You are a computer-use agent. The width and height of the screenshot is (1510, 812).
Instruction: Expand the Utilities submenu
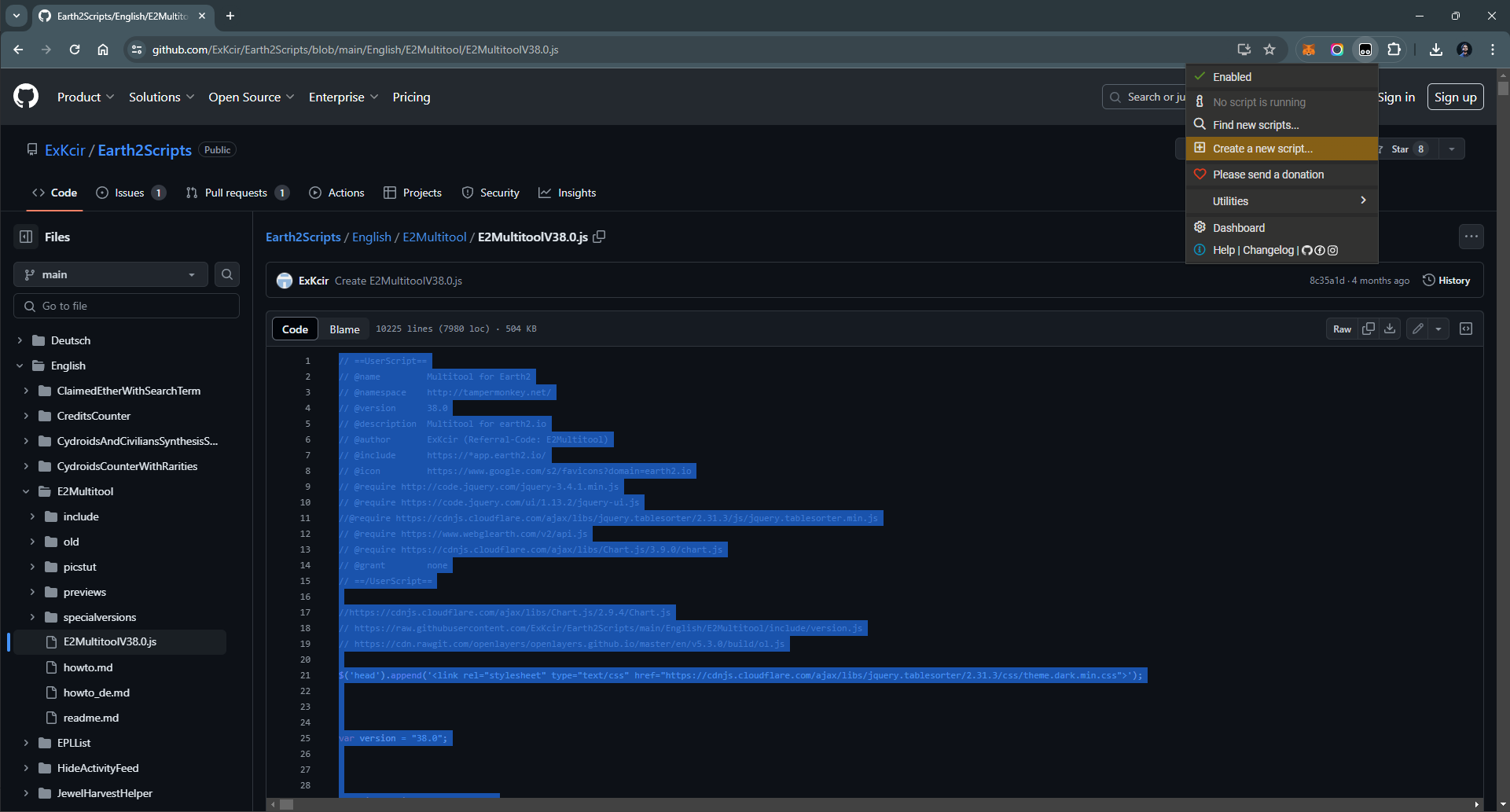(1281, 201)
